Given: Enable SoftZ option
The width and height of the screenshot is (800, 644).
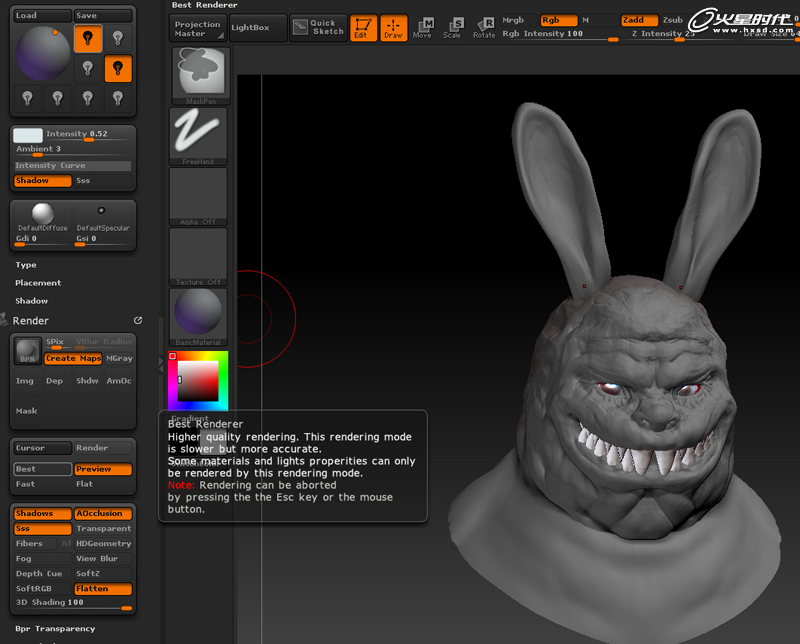Looking at the screenshot, I should tap(103, 574).
